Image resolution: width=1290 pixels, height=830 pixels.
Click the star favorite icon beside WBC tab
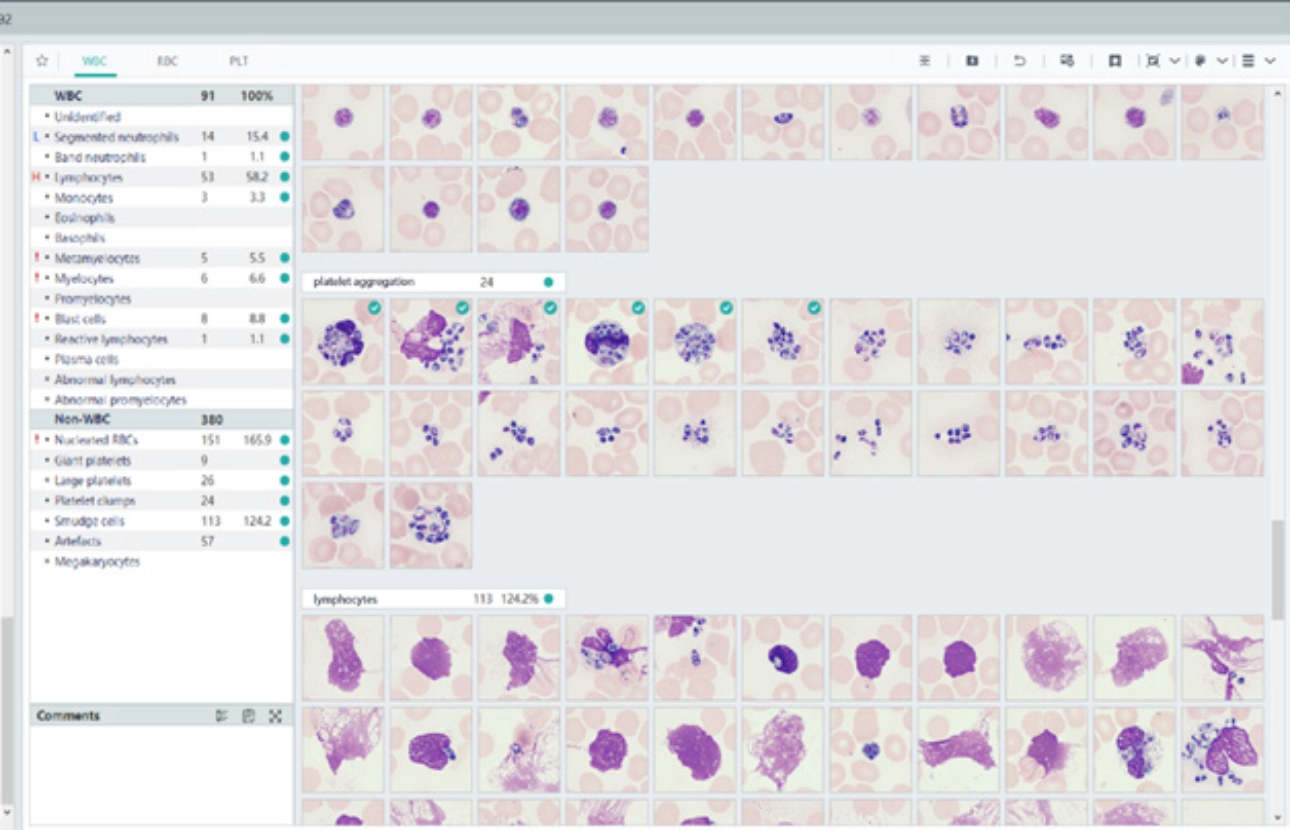tap(42, 61)
